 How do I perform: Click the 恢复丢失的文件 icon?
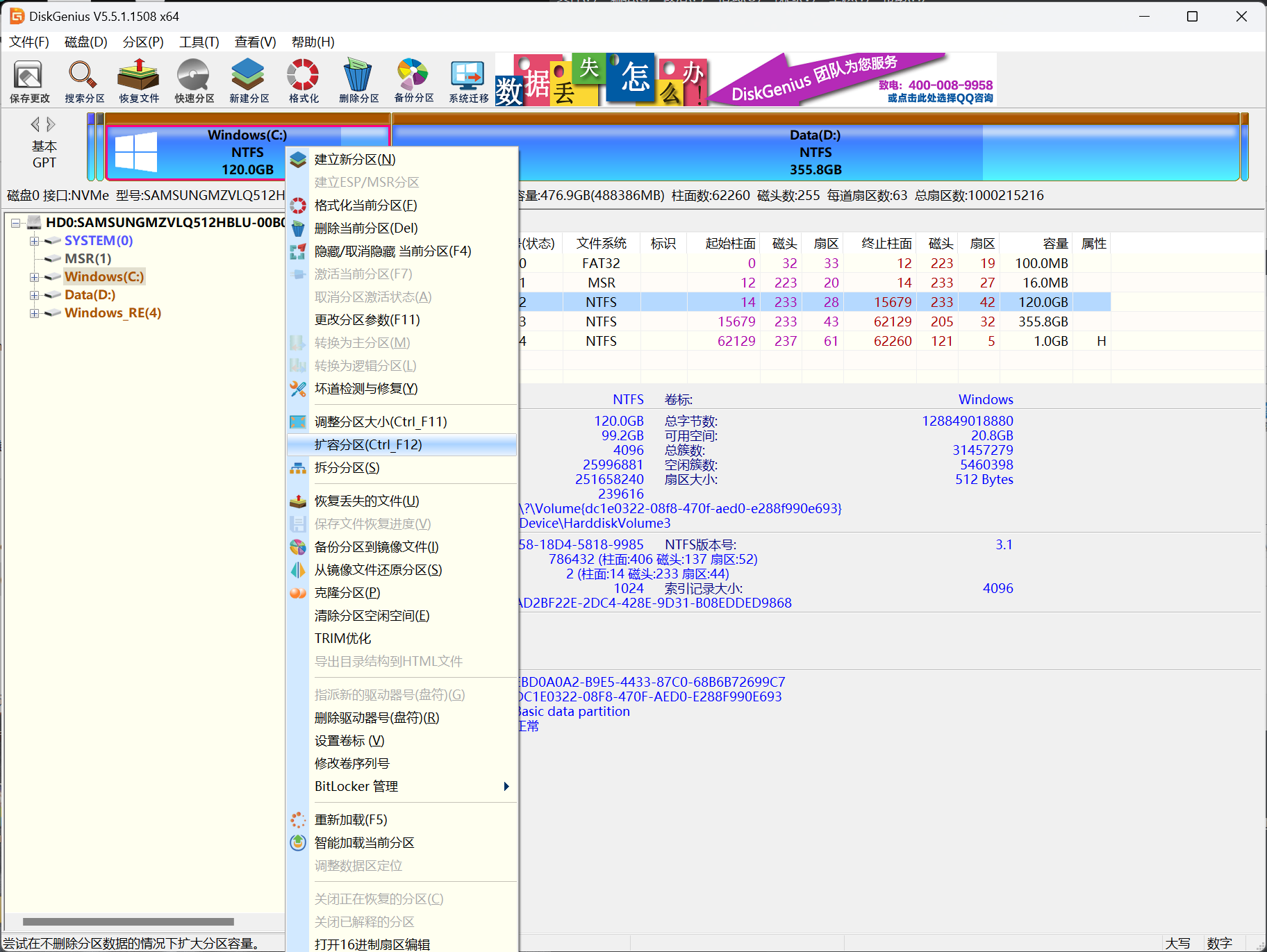pyautogui.click(x=298, y=501)
